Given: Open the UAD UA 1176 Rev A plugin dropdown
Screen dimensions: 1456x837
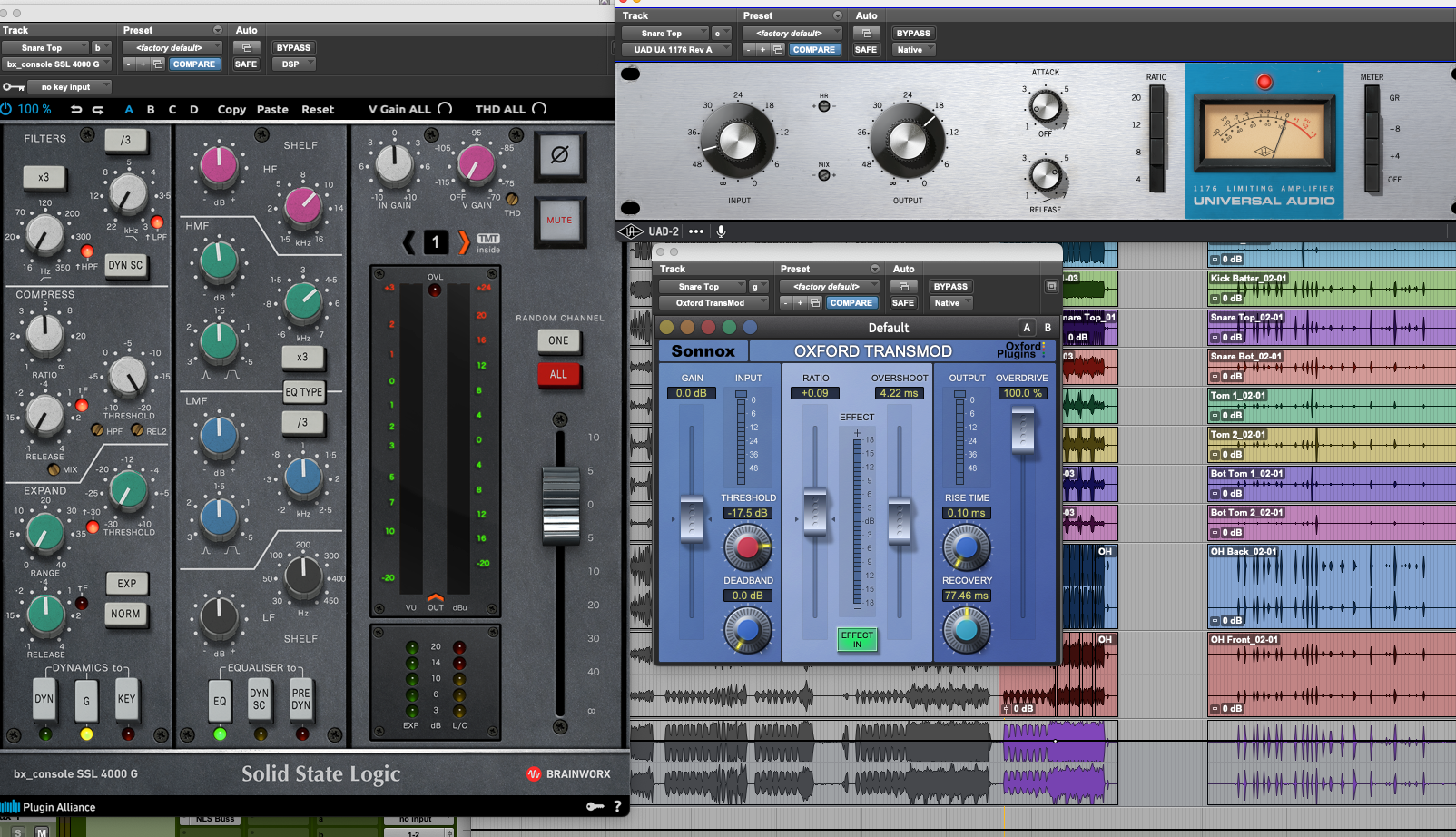Looking at the screenshot, I should [x=676, y=49].
